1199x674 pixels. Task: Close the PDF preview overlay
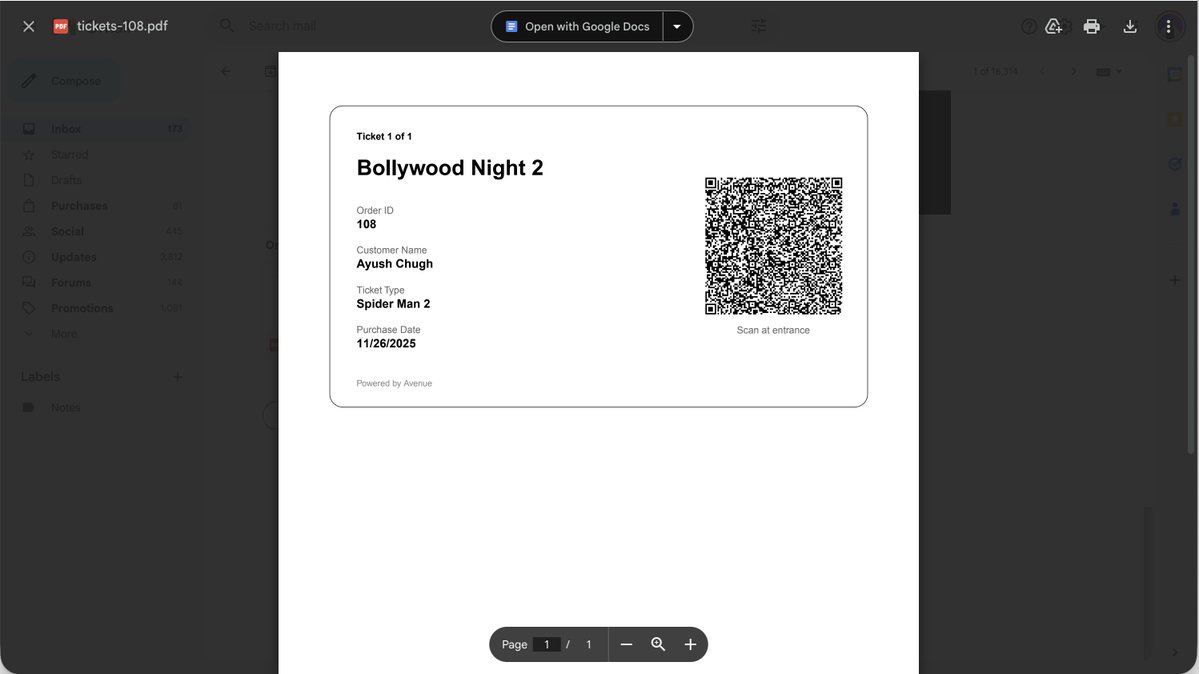(x=28, y=26)
